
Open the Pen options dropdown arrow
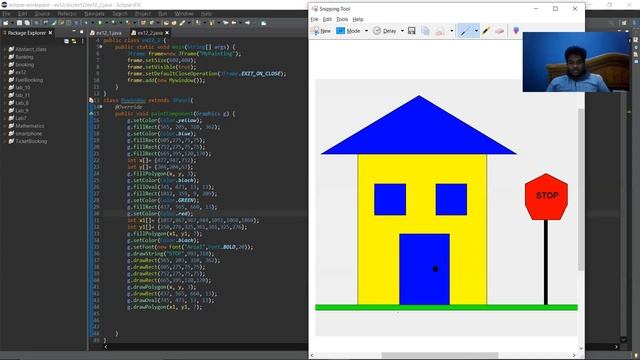[476, 31]
